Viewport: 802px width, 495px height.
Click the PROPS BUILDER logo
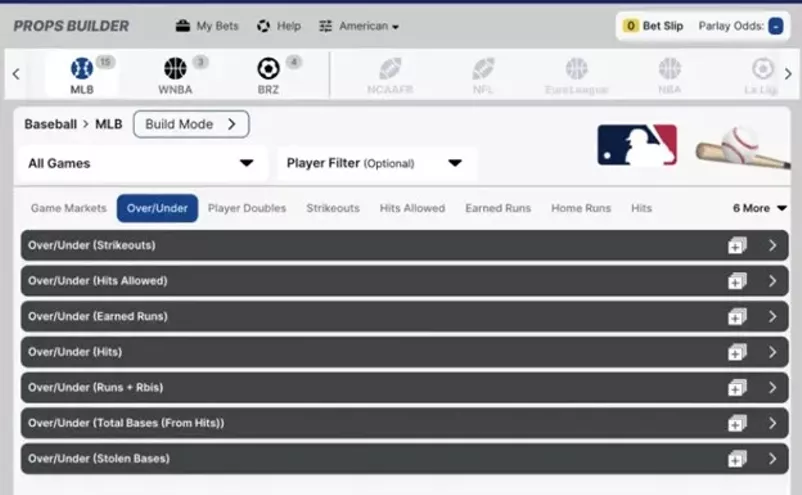pyautogui.click(x=71, y=26)
